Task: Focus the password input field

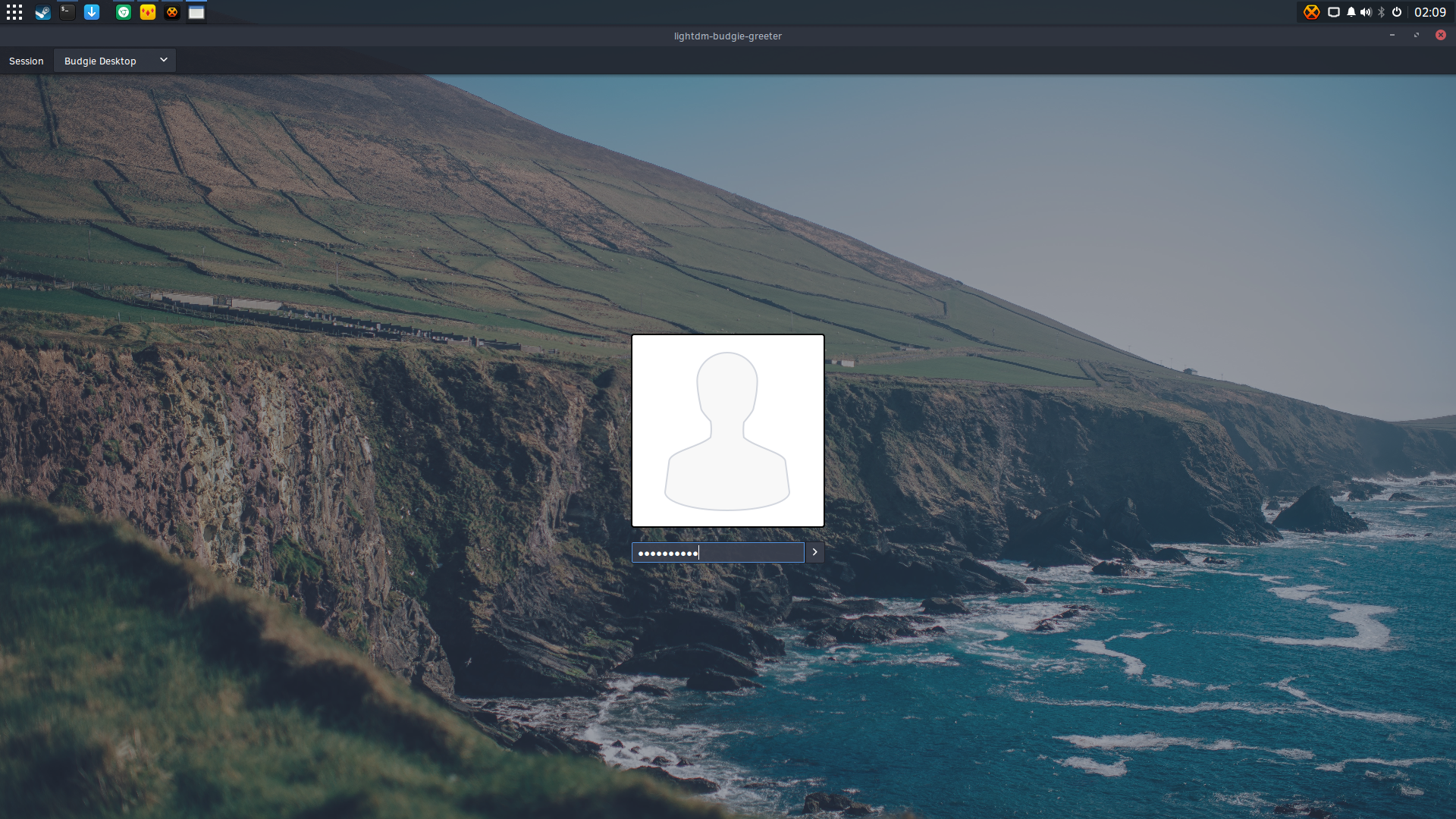Action: click(x=717, y=552)
